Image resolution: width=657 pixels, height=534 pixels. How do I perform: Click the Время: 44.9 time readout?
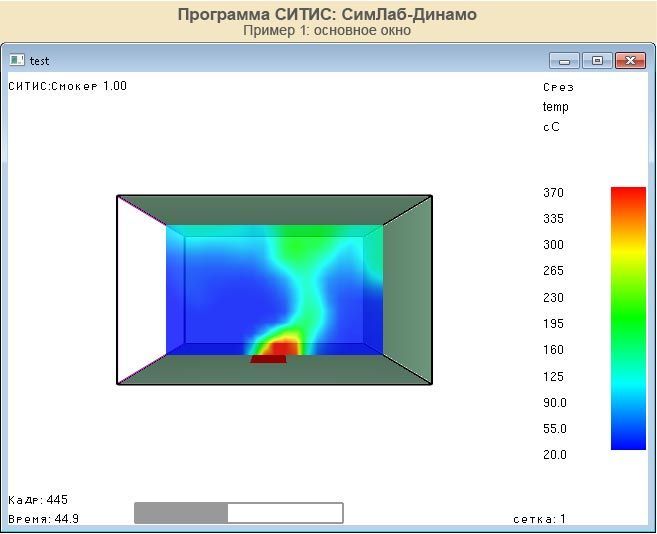tap(43, 519)
